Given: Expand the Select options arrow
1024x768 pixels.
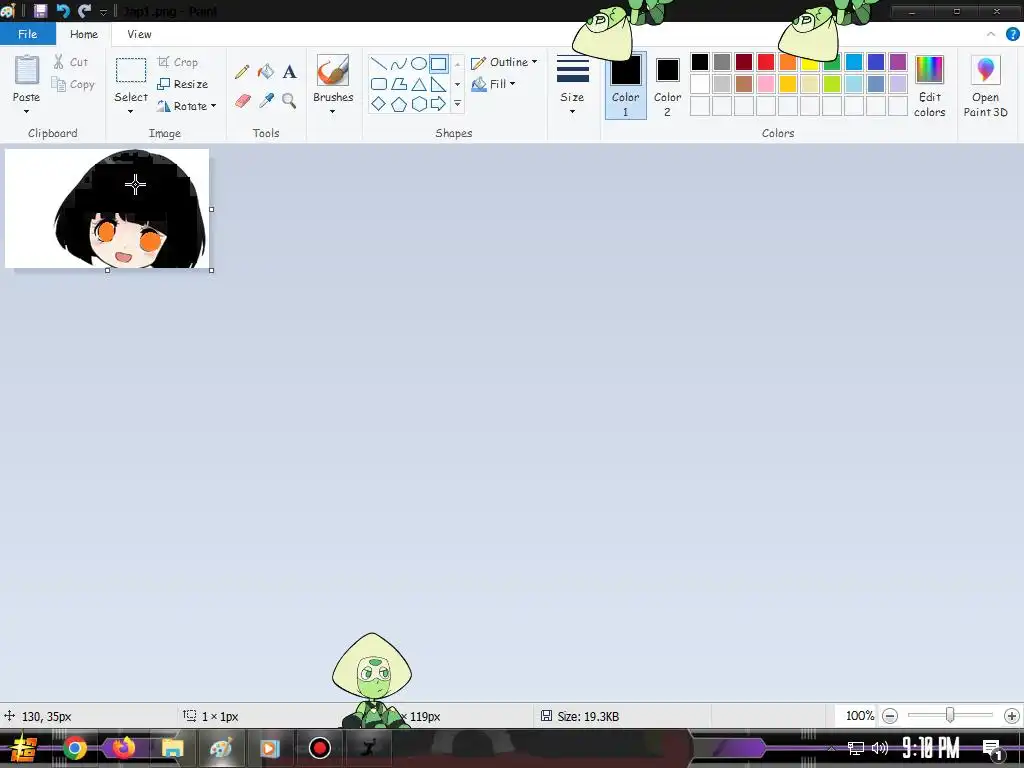Looking at the screenshot, I should coord(131,112).
